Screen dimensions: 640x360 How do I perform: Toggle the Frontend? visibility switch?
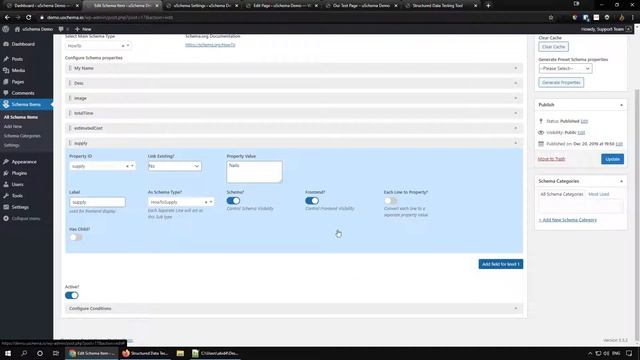click(x=312, y=201)
